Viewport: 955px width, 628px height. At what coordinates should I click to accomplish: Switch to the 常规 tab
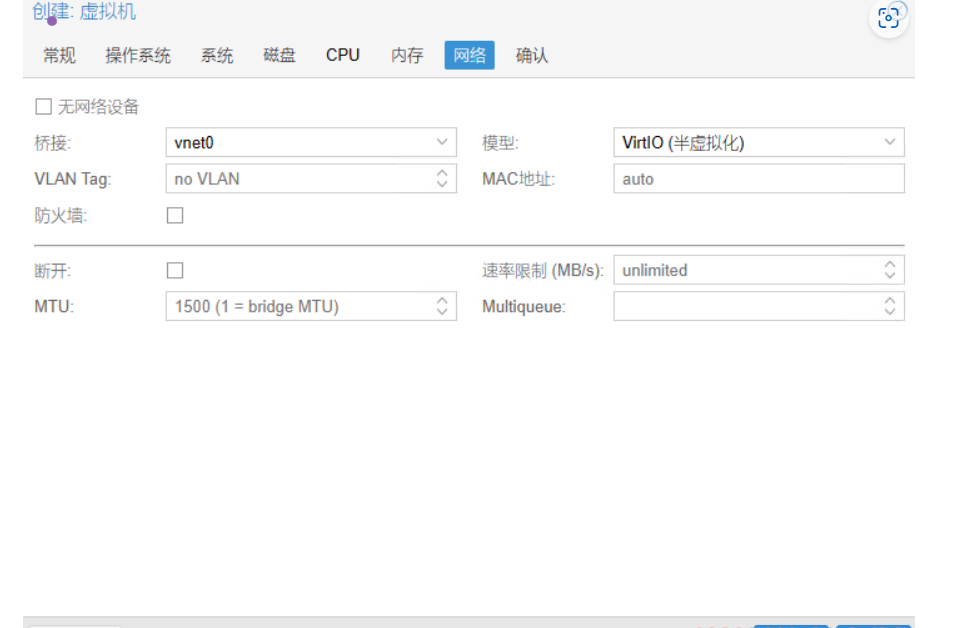60,55
